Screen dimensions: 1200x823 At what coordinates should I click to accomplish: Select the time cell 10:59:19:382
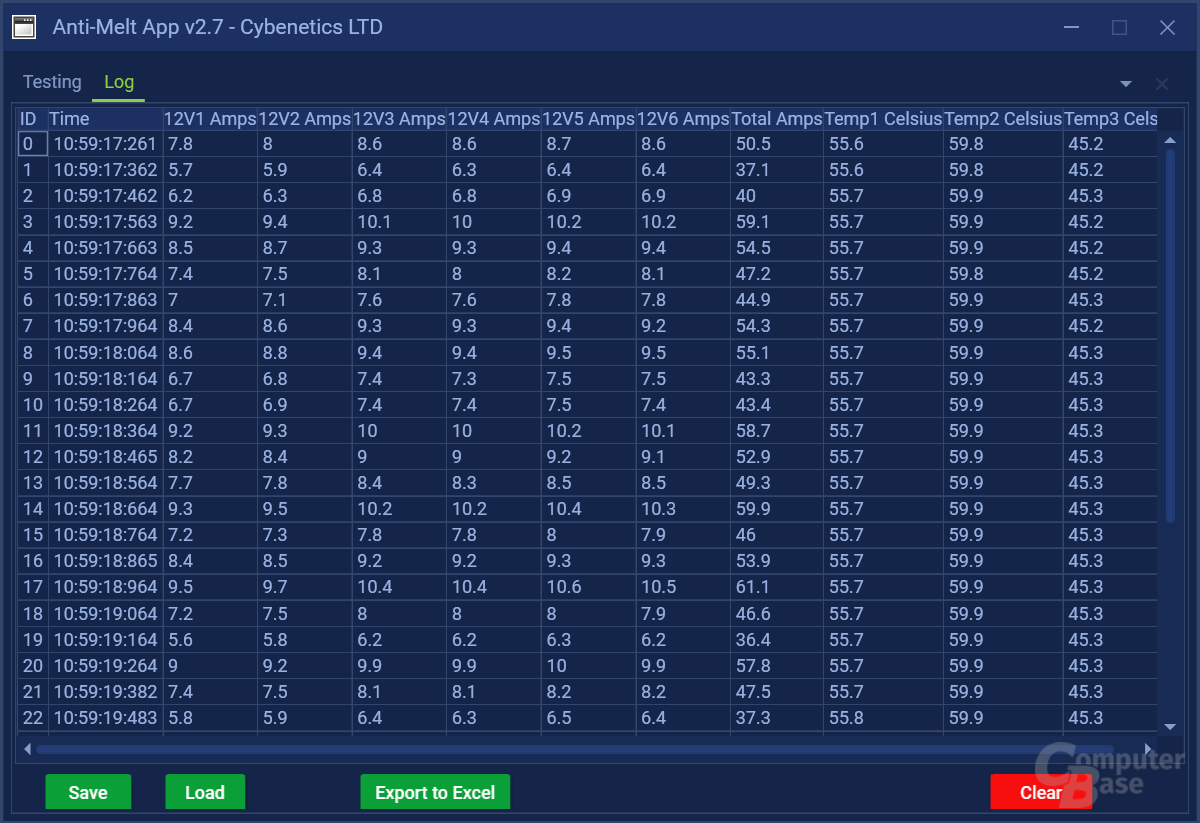tap(105, 691)
